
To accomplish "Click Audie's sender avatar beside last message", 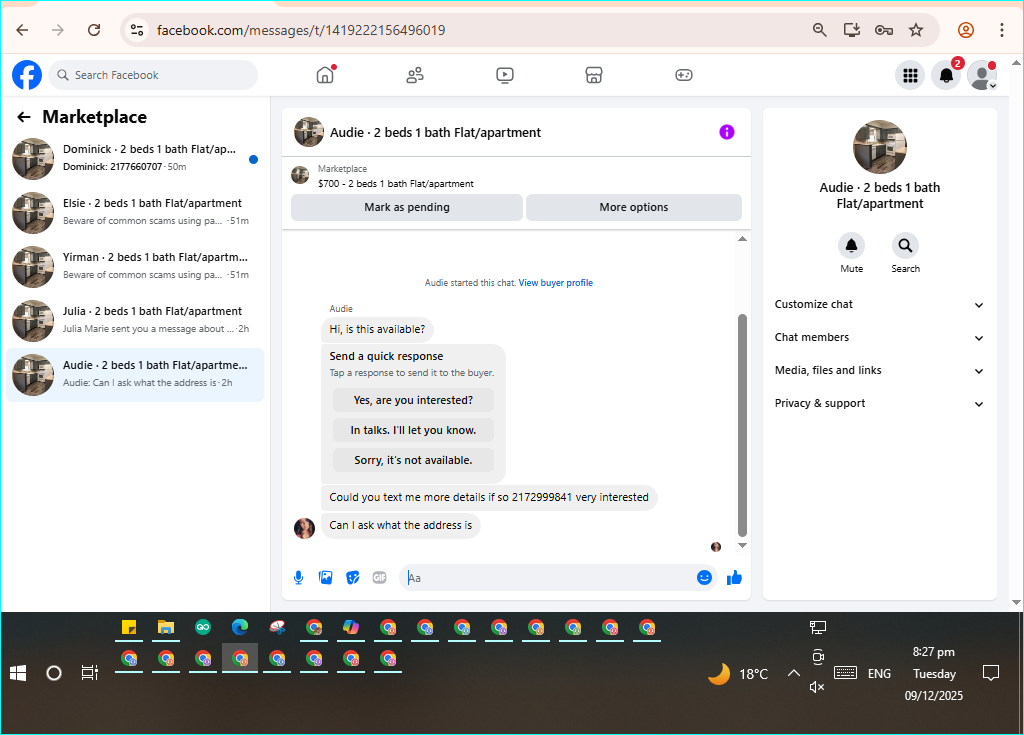I will (x=304, y=528).
